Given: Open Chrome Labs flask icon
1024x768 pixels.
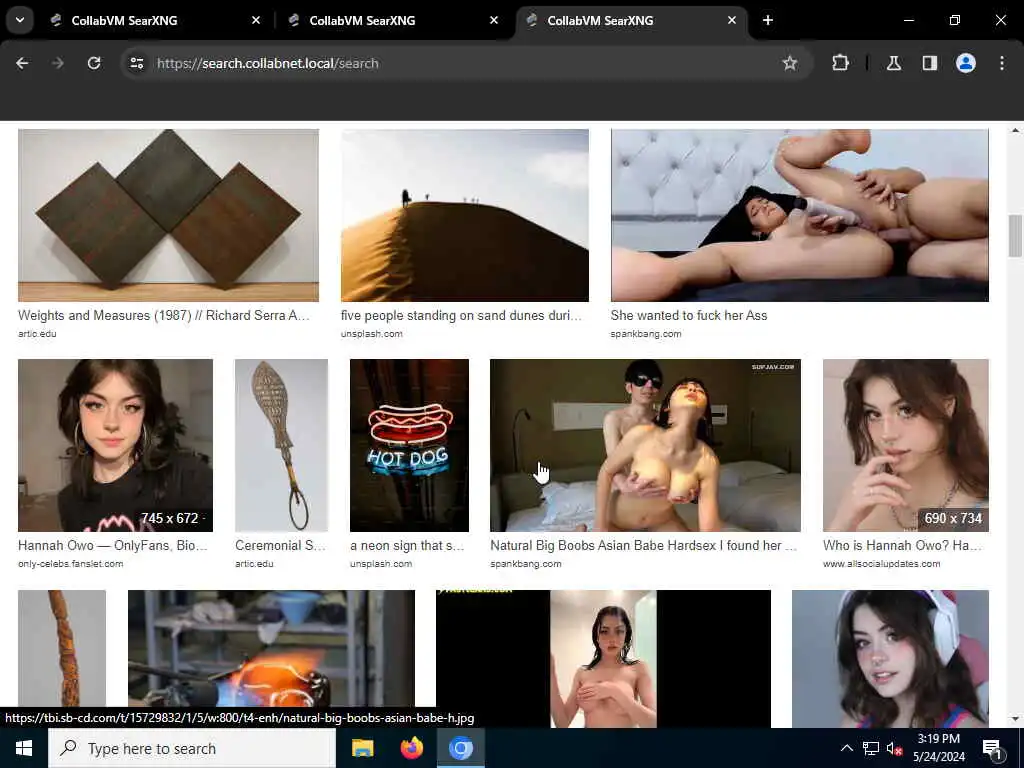Looking at the screenshot, I should tap(893, 63).
